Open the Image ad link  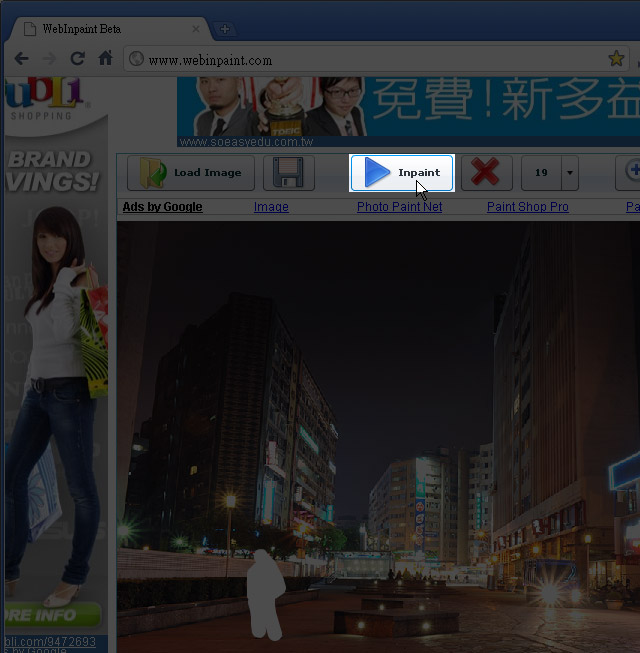point(271,207)
